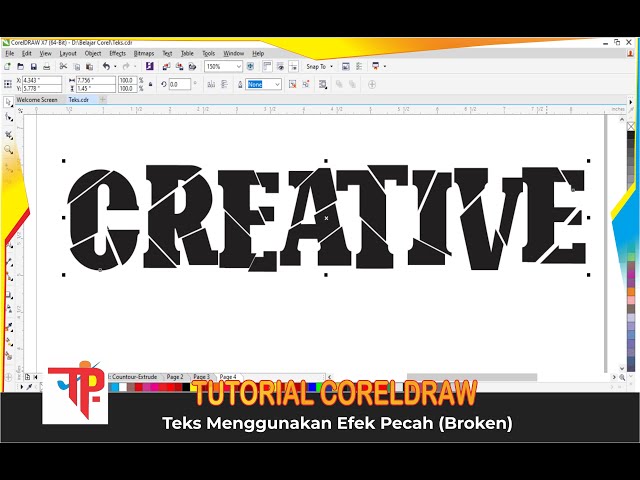Screen dimensions: 640x480
Task: Open the Table menu
Action: (x=187, y=53)
